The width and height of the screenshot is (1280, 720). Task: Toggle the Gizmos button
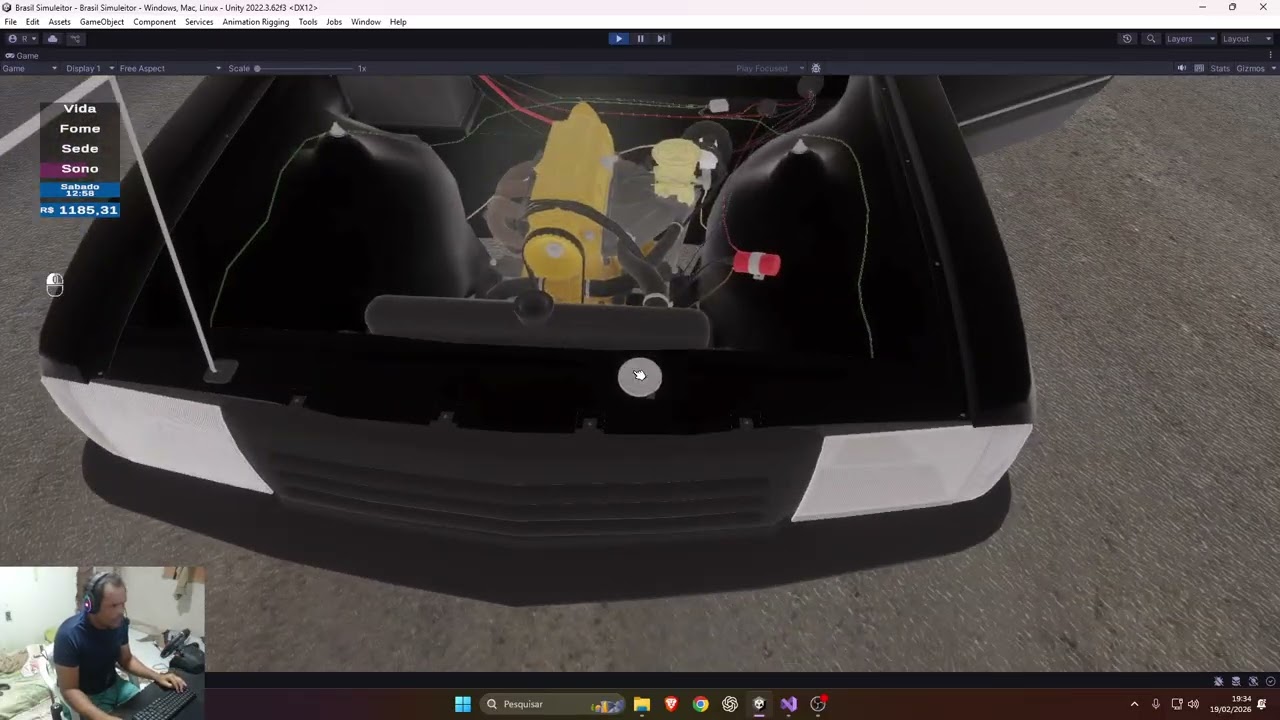click(1250, 68)
